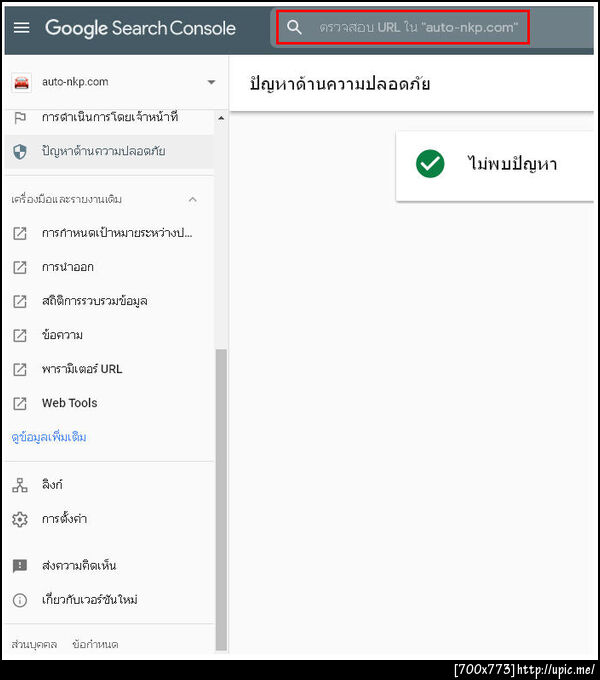Click the sidebar scrollbar up arrow
Image resolution: width=600 pixels, height=680 pixels.
(x=221, y=118)
